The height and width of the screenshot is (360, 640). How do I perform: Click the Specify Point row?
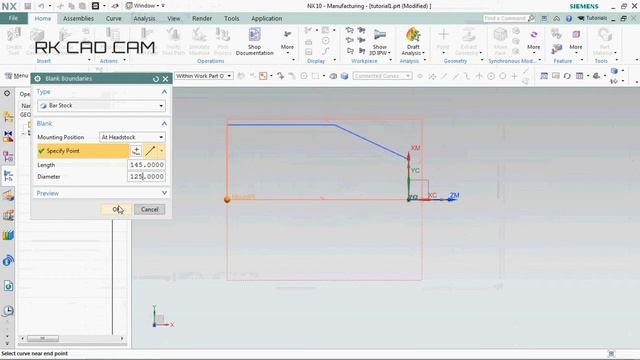[x=83, y=151]
